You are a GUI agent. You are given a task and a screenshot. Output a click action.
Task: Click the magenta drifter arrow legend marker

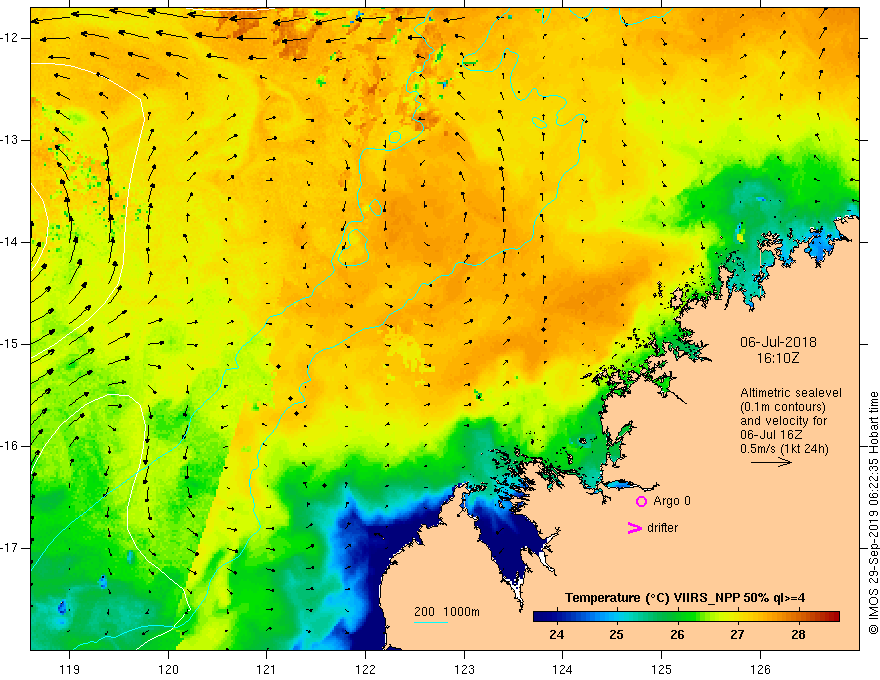tap(634, 528)
